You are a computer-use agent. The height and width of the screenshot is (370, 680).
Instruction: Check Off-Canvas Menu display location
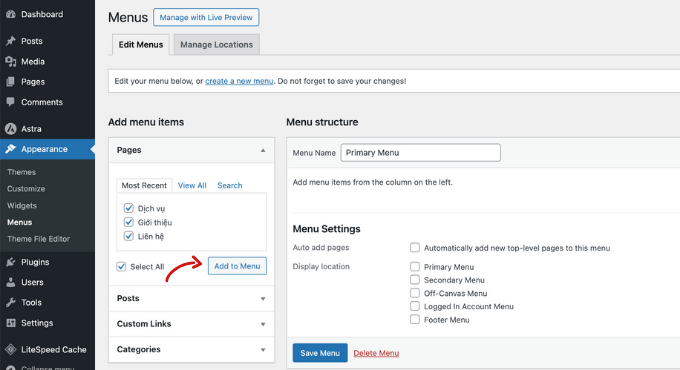415,293
